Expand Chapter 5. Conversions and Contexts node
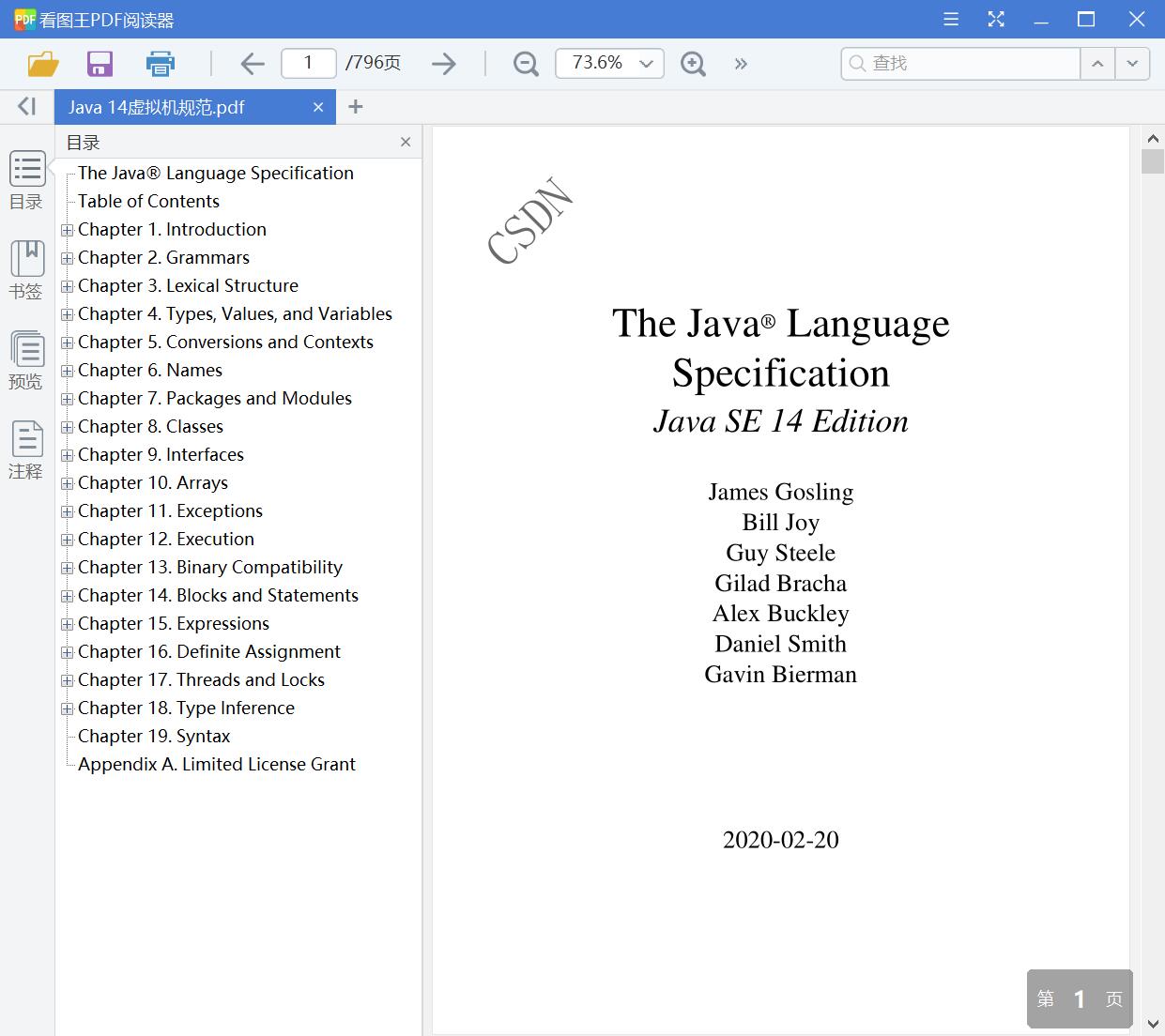 (67, 343)
